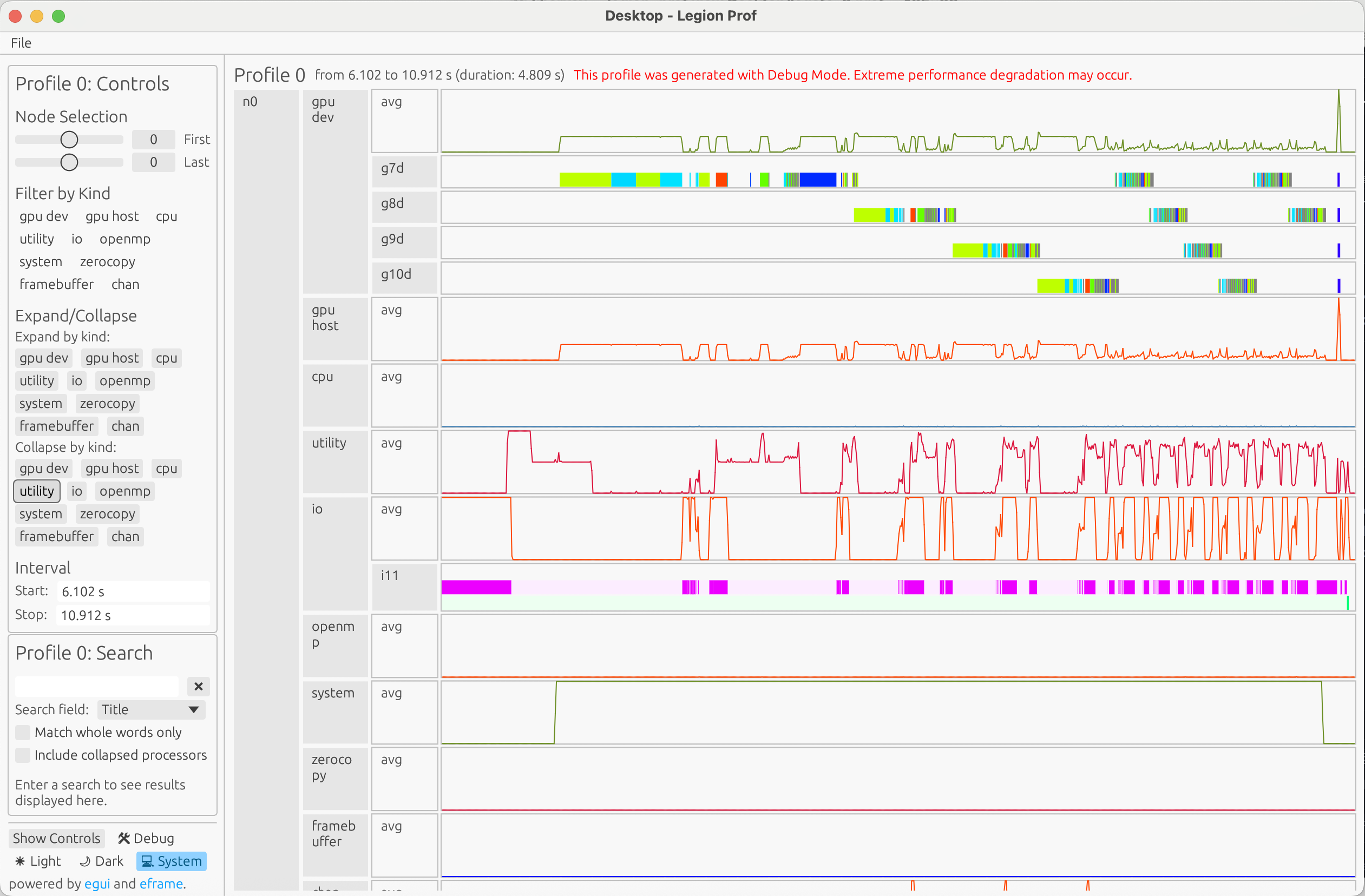
Task: Open the Debug tools panel
Action: 146,838
